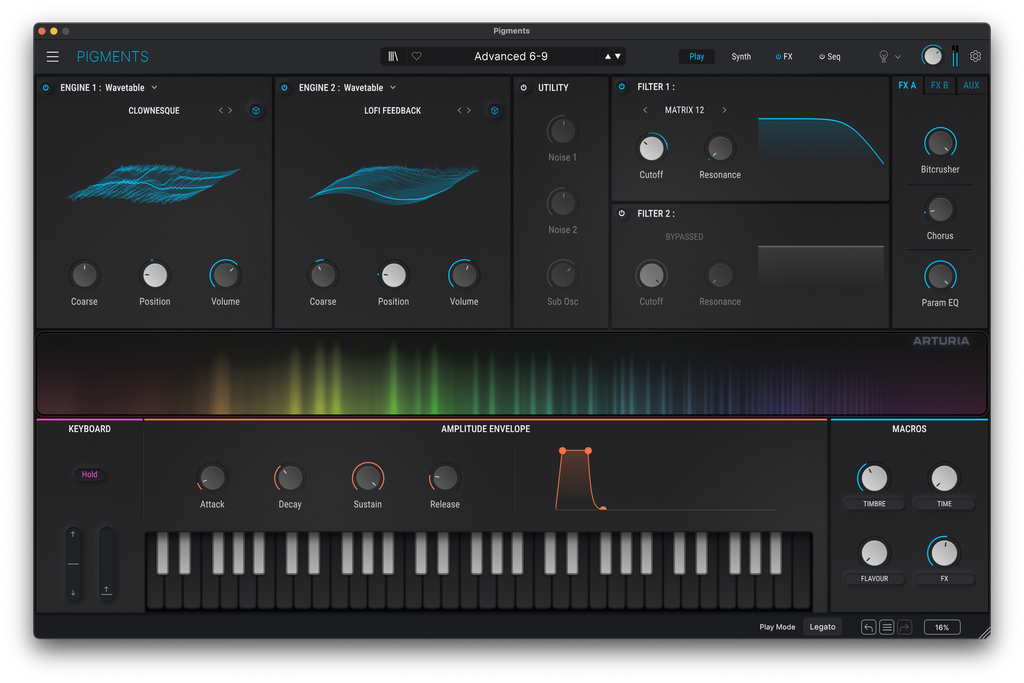Click Engine 2 Position knob
The width and height of the screenshot is (1024, 683).
tap(393, 275)
